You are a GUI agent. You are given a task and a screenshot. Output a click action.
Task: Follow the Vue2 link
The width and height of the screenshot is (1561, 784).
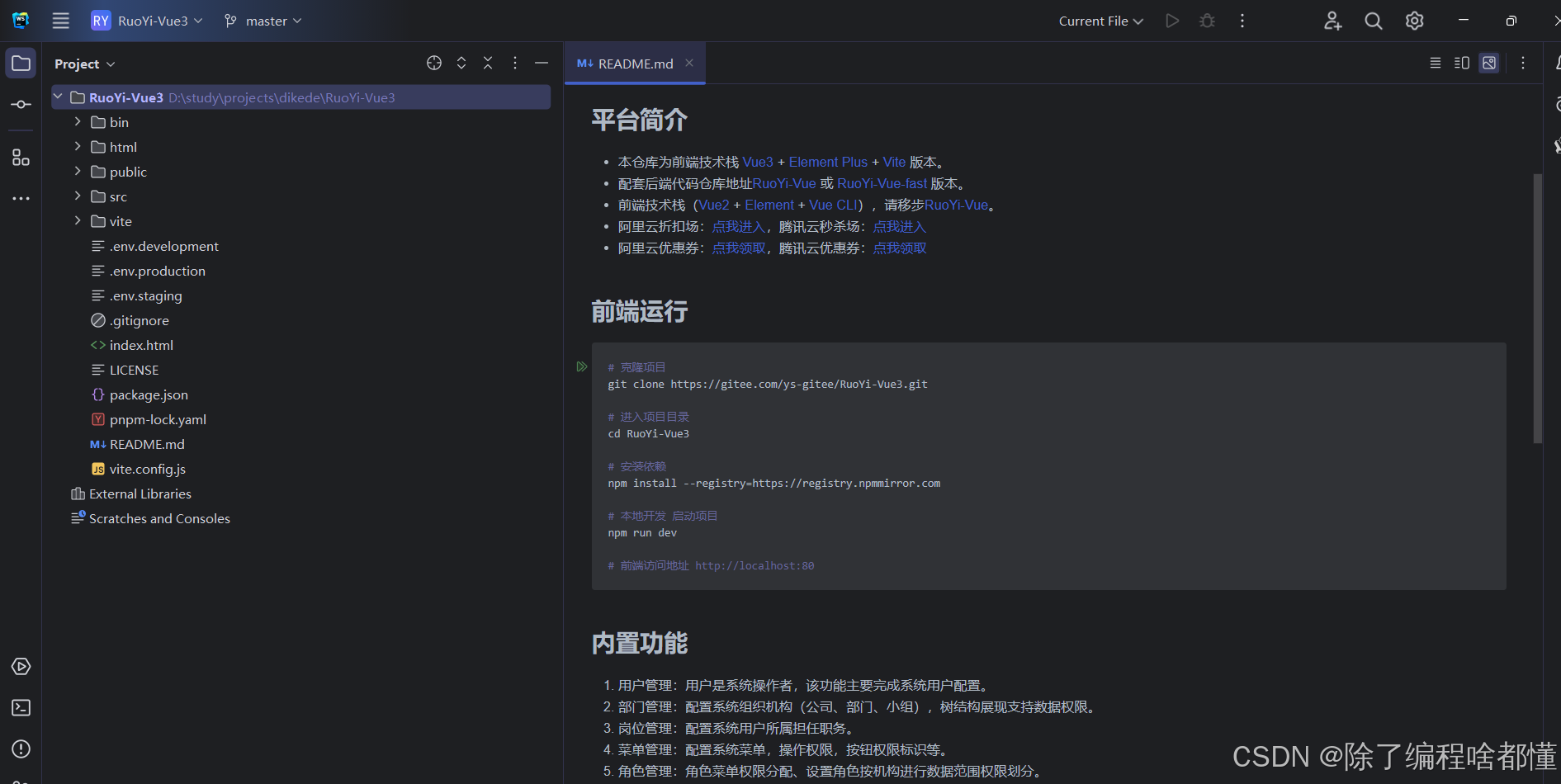[x=714, y=205]
